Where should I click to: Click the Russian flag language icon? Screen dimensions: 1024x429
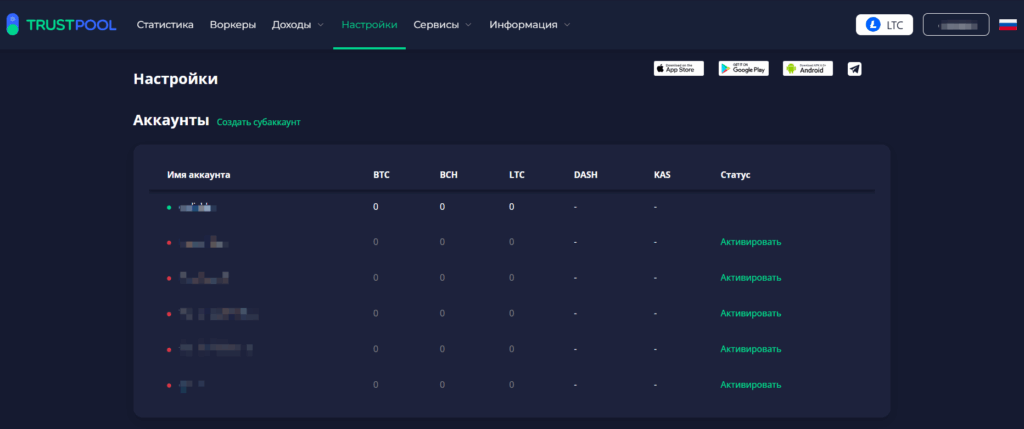point(1008,24)
